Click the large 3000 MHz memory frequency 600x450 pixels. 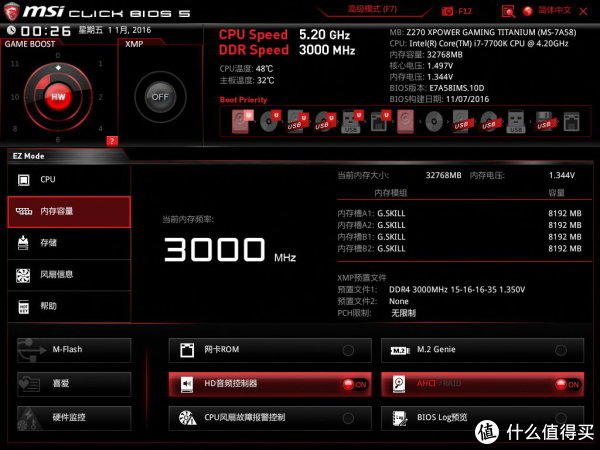point(230,250)
